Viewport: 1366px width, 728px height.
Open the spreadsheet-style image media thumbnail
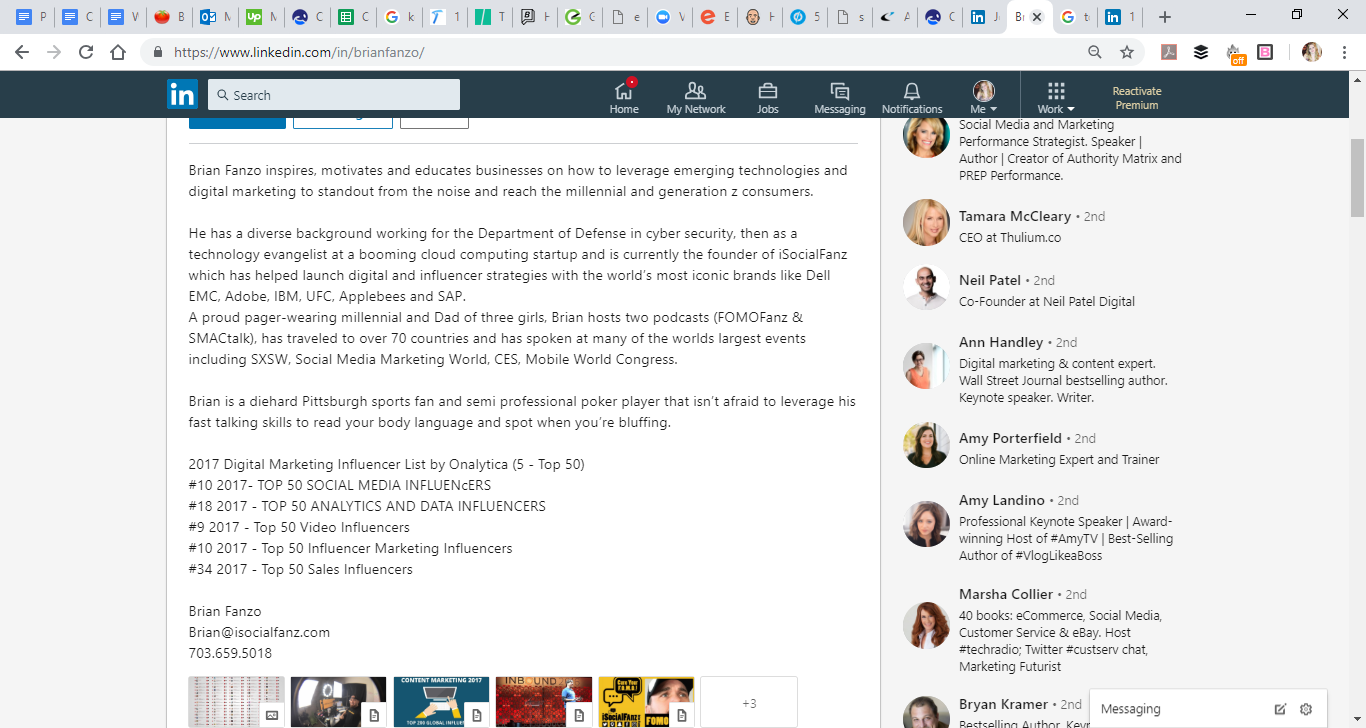coord(237,702)
